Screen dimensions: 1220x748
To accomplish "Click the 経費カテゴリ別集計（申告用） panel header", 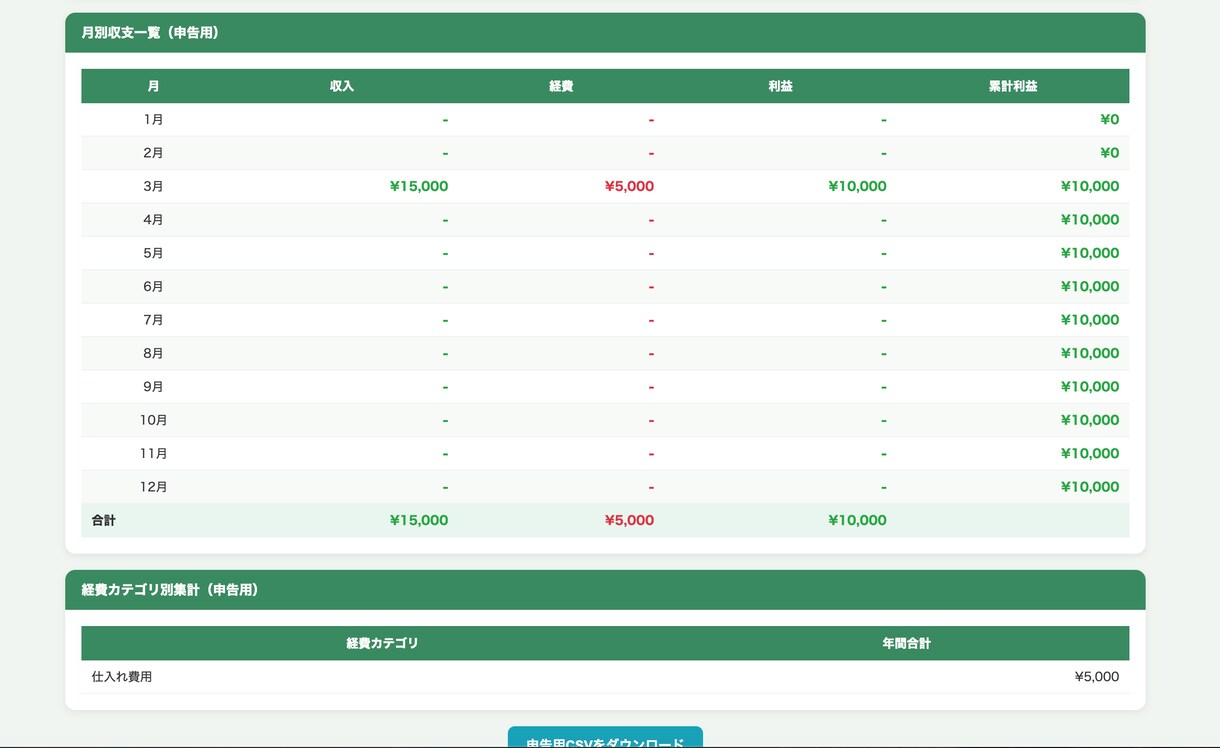I will pos(605,590).
